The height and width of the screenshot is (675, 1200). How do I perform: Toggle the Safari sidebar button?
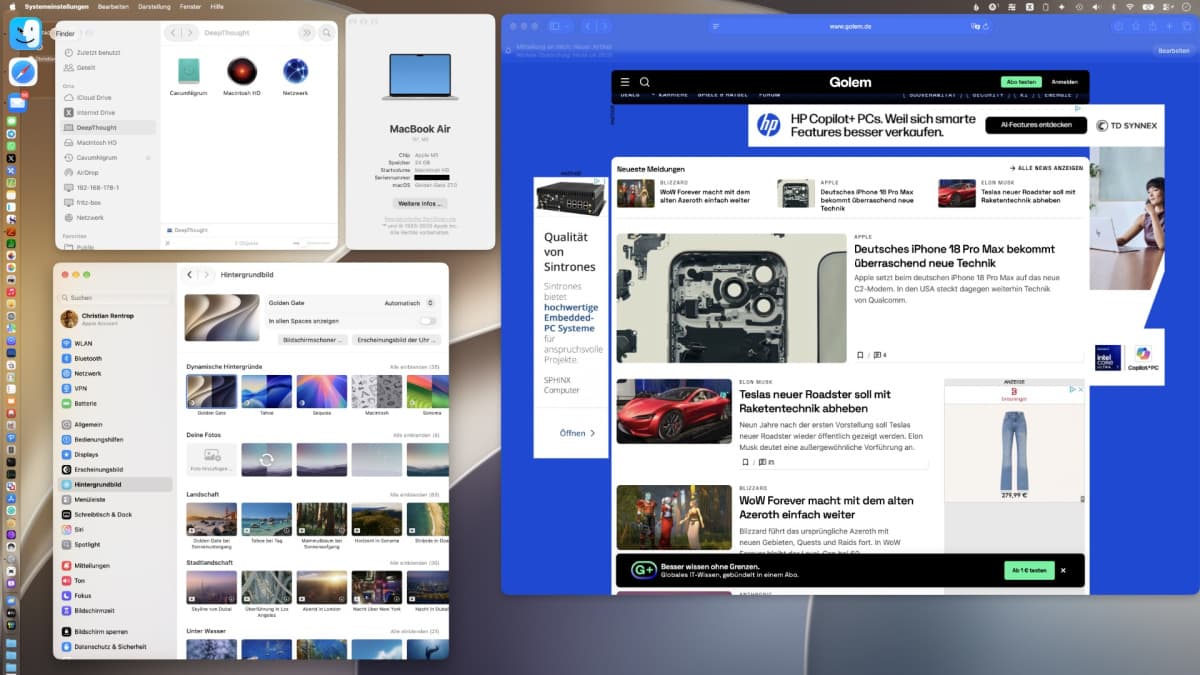[555, 26]
